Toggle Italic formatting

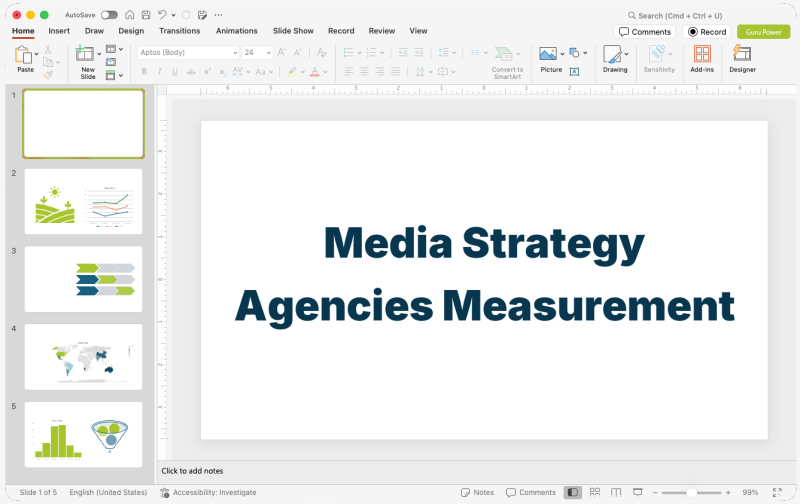pos(159,72)
